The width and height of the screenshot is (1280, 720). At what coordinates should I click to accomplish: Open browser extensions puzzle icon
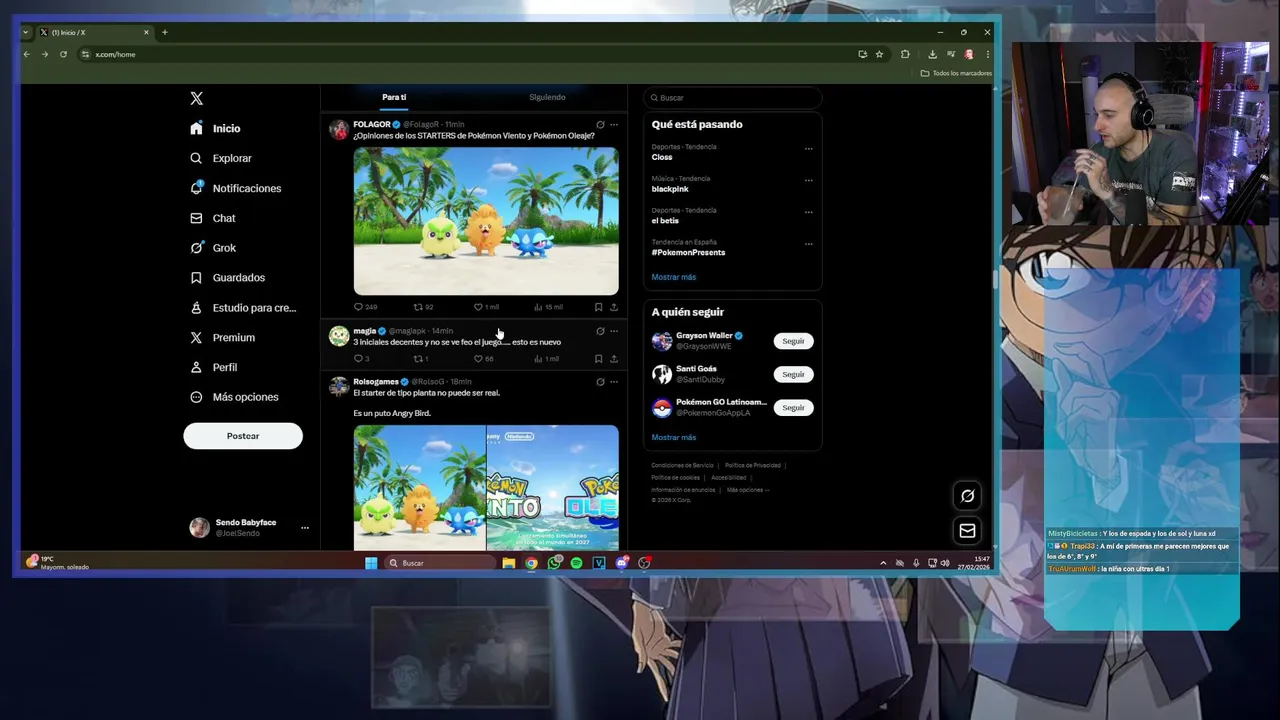(905, 54)
